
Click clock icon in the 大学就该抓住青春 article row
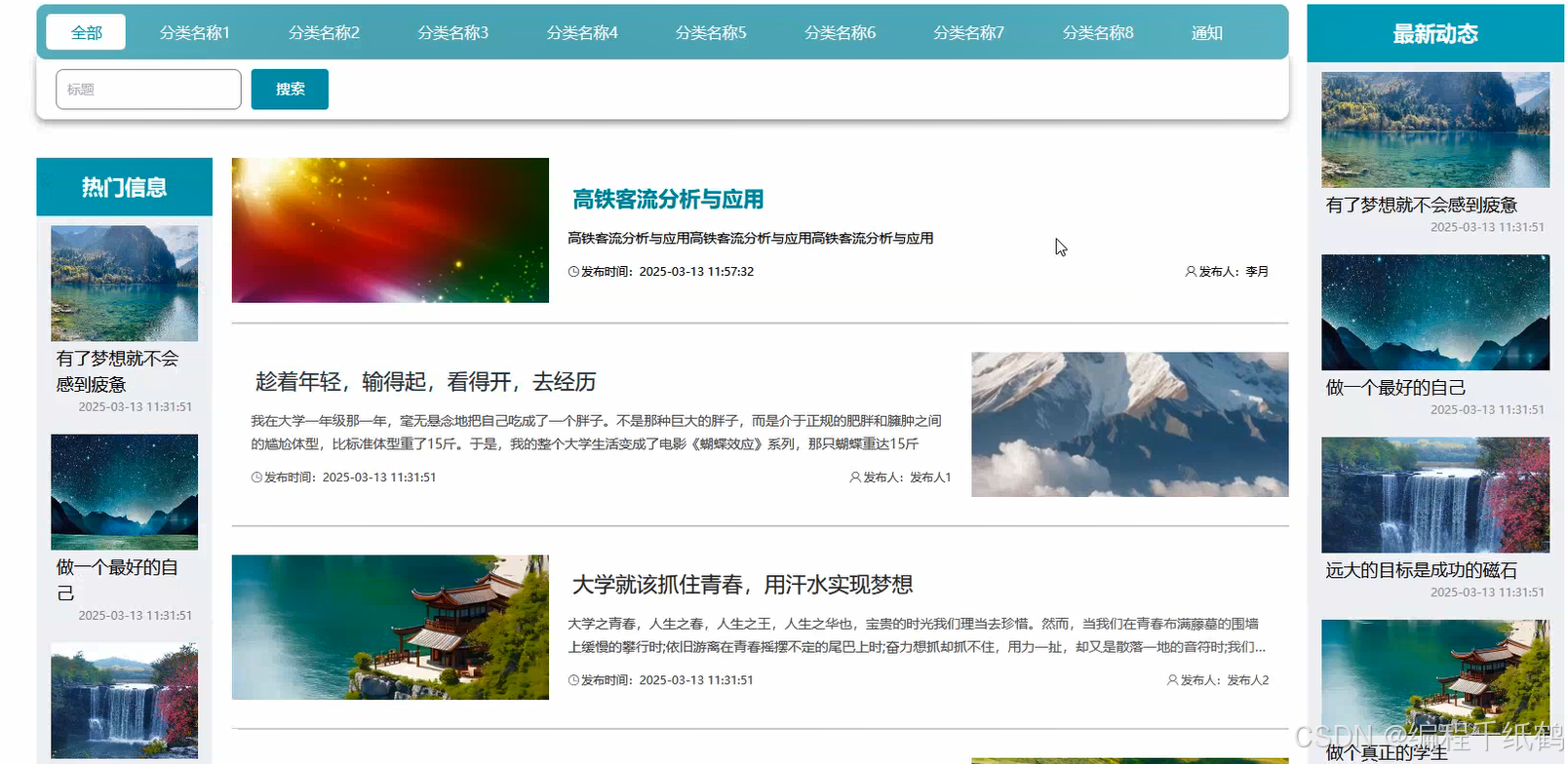[x=573, y=680]
